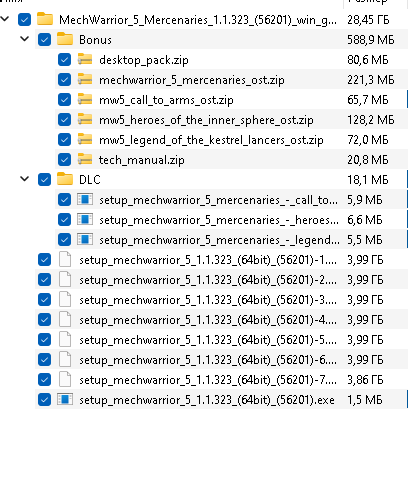Image resolution: width=408 pixels, height=485 pixels.
Task: Collapse the DLC folder
Action: click(25, 179)
